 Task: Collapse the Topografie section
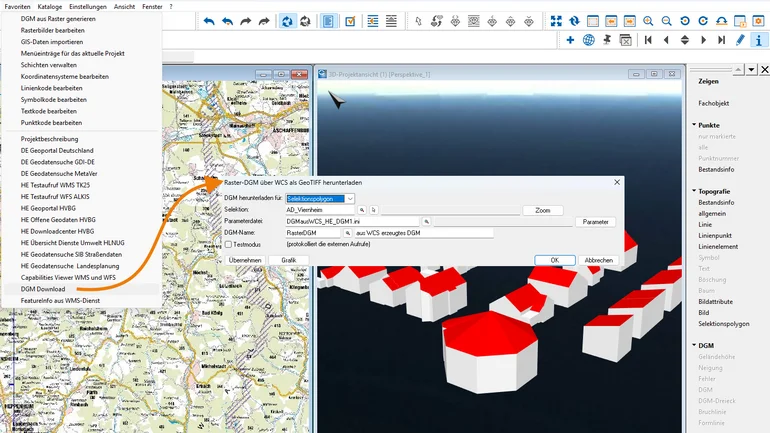694,191
